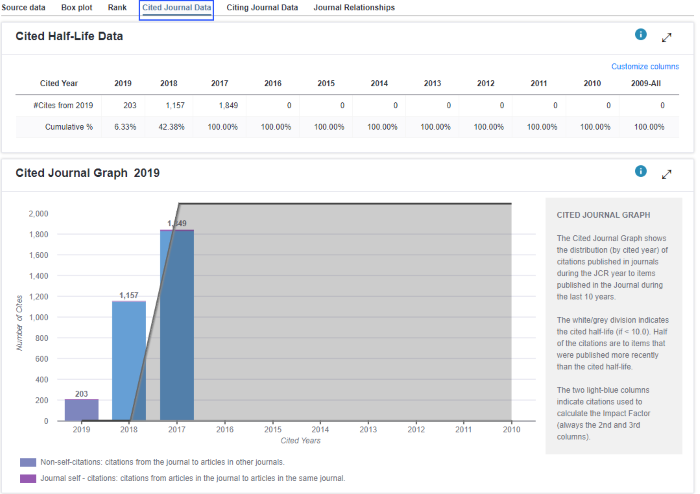Open info icon for Cited Half-Life Data

tap(641, 34)
